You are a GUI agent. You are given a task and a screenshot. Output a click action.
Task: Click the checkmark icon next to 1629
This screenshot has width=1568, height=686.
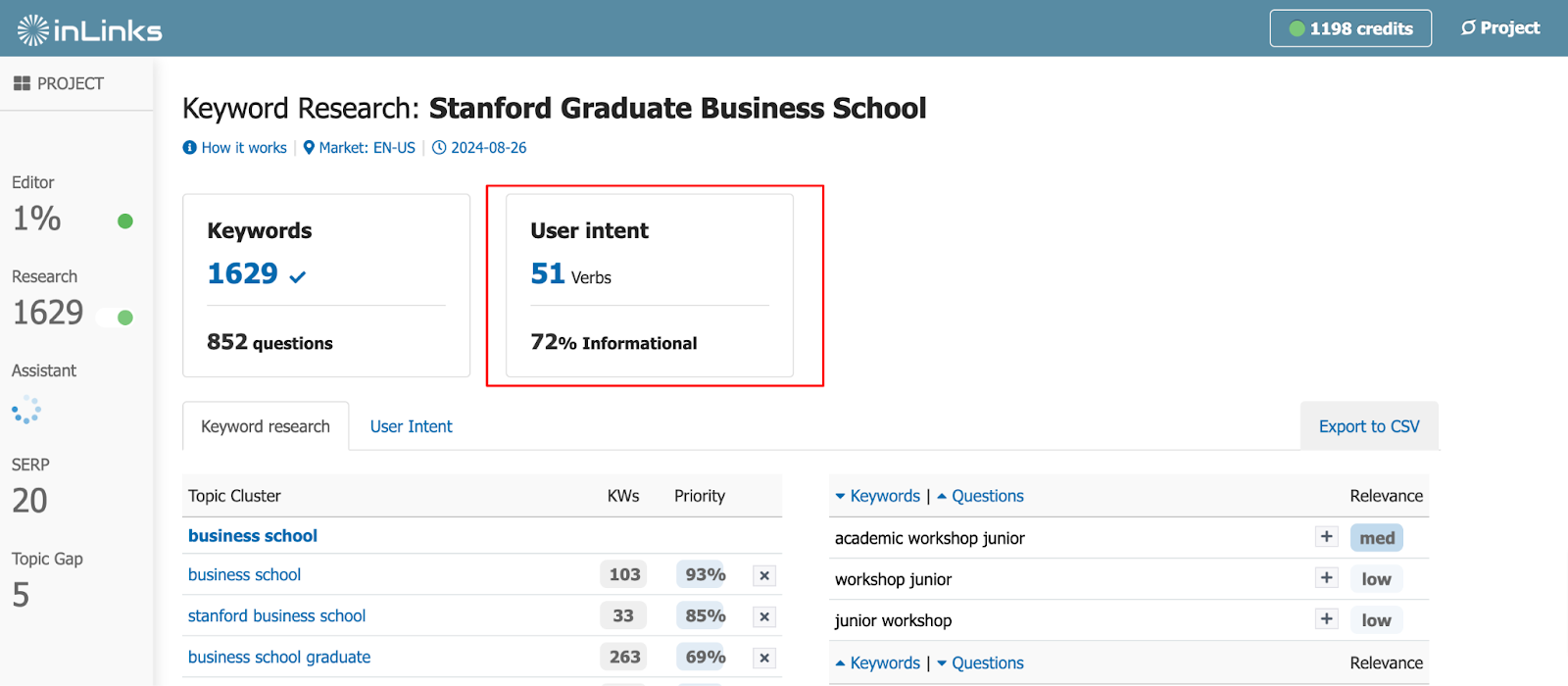tap(298, 277)
